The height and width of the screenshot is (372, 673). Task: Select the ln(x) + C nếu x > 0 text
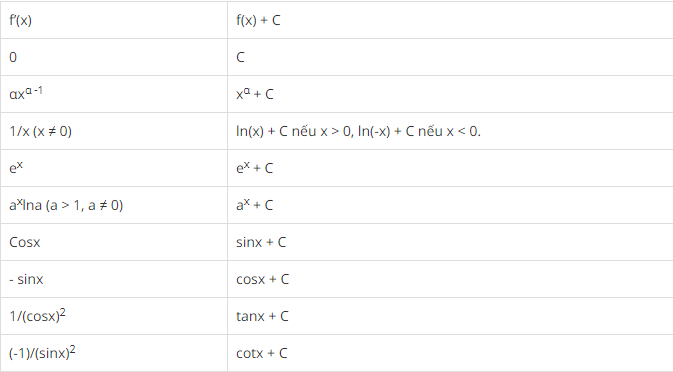294,131
